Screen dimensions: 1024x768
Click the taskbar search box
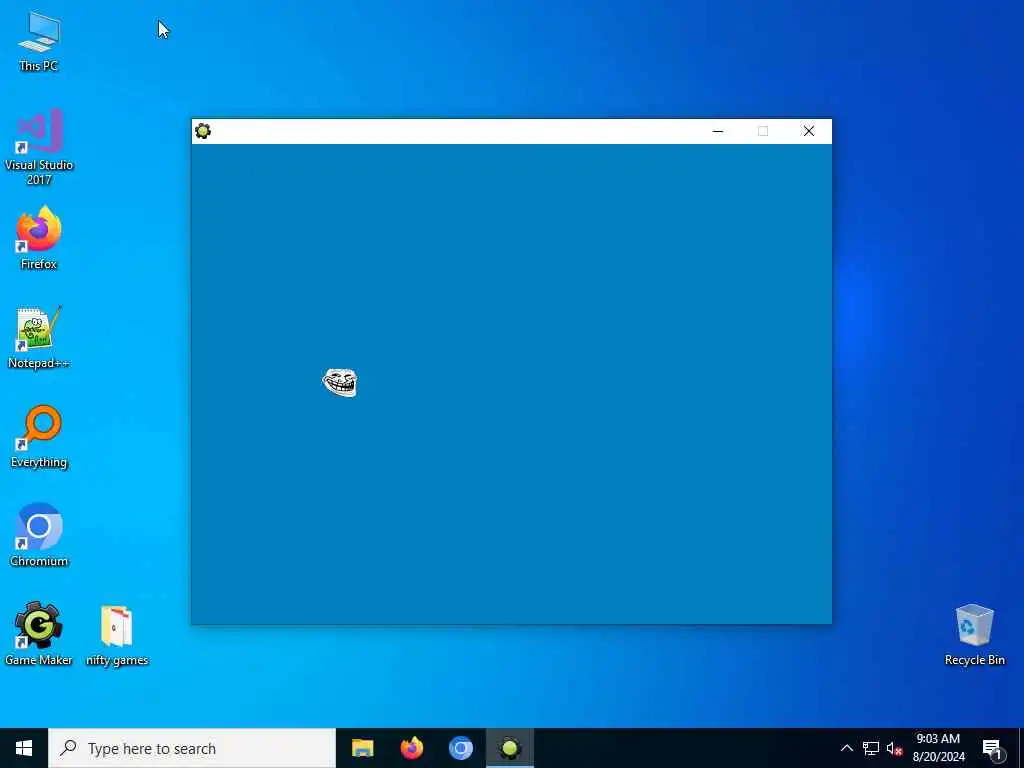point(192,748)
